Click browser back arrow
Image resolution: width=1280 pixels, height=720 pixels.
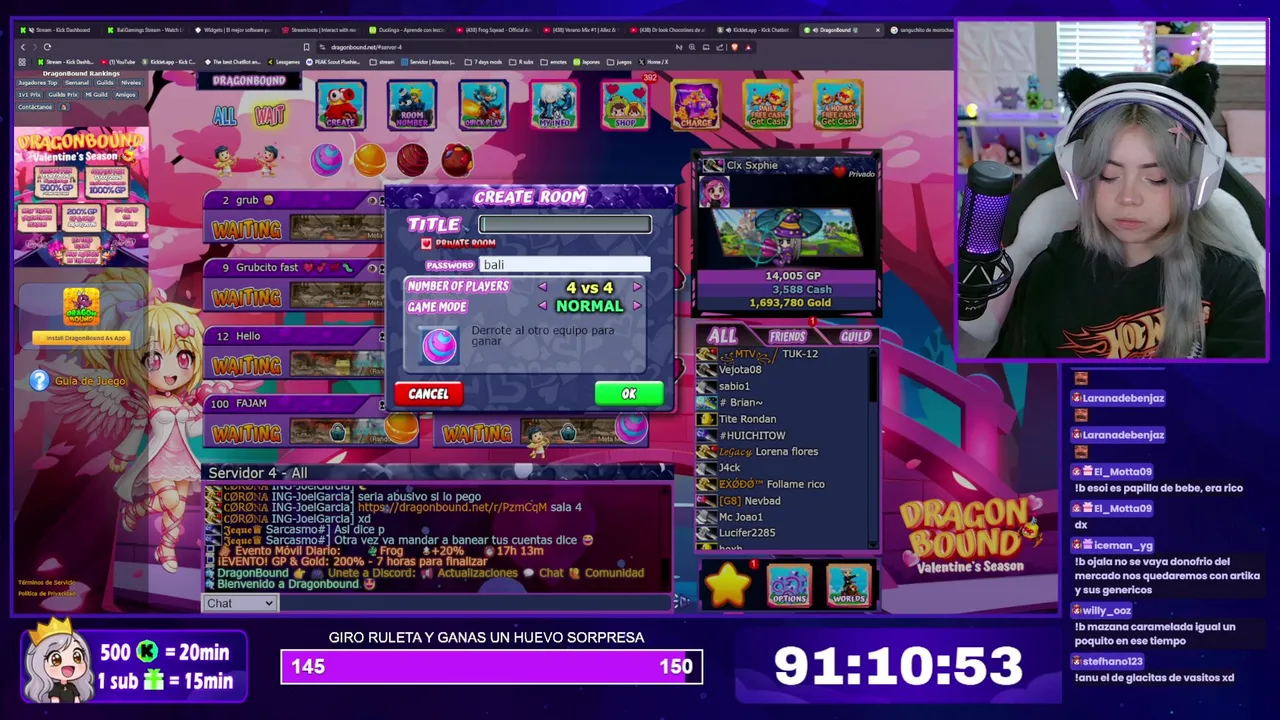pyautogui.click(x=23, y=47)
